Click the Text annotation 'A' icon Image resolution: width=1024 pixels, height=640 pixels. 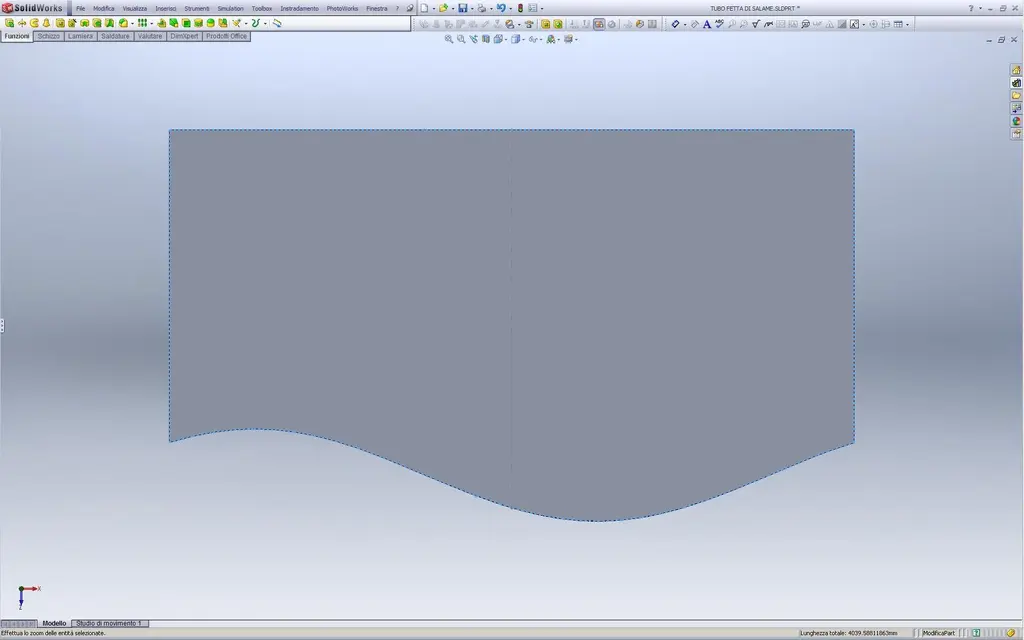pyautogui.click(x=707, y=24)
